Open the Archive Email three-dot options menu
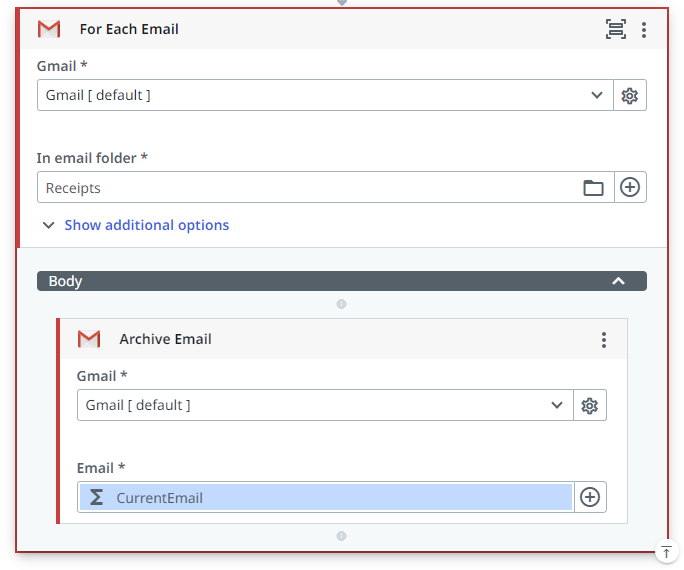The width and height of the screenshot is (684, 570). click(x=604, y=340)
